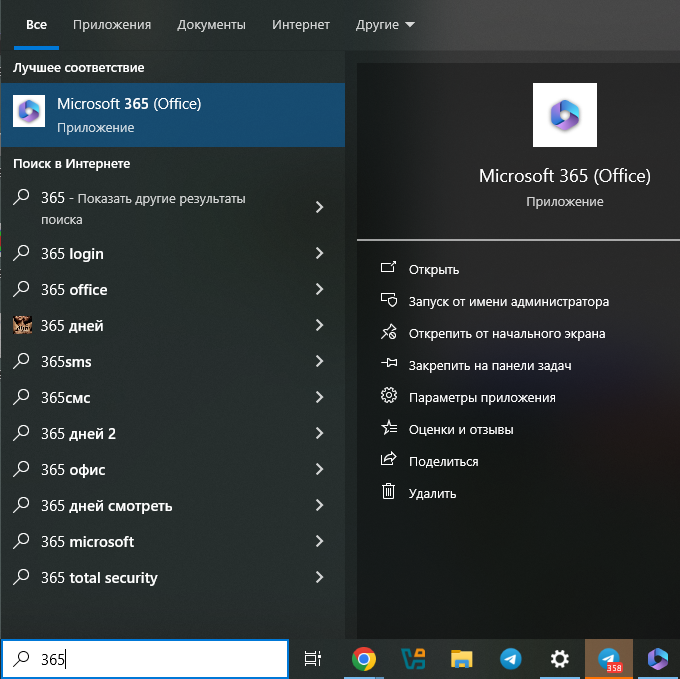Select the '365 login' web suggestion
Viewport: 680px width, 679px height.
173,254
